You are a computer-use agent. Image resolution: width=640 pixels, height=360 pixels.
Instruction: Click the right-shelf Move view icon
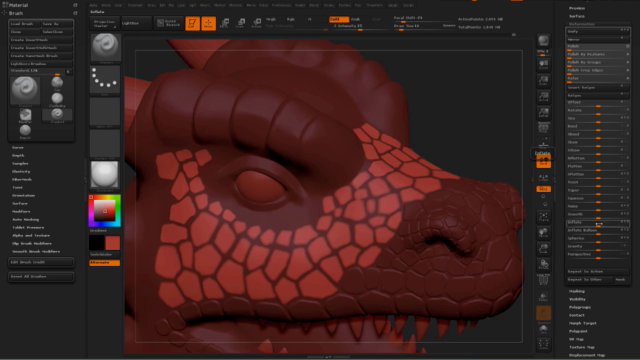[x=543, y=233]
